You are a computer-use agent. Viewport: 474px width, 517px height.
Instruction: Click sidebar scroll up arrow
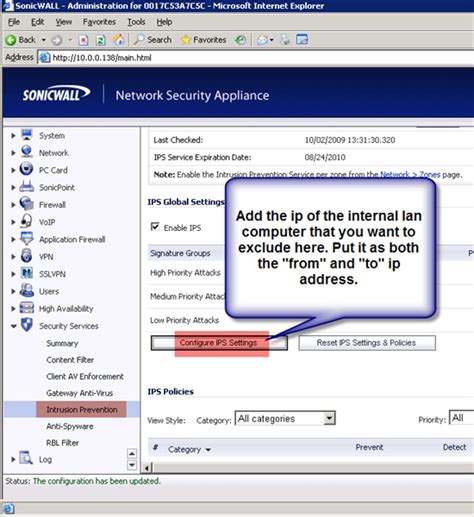(x=132, y=454)
